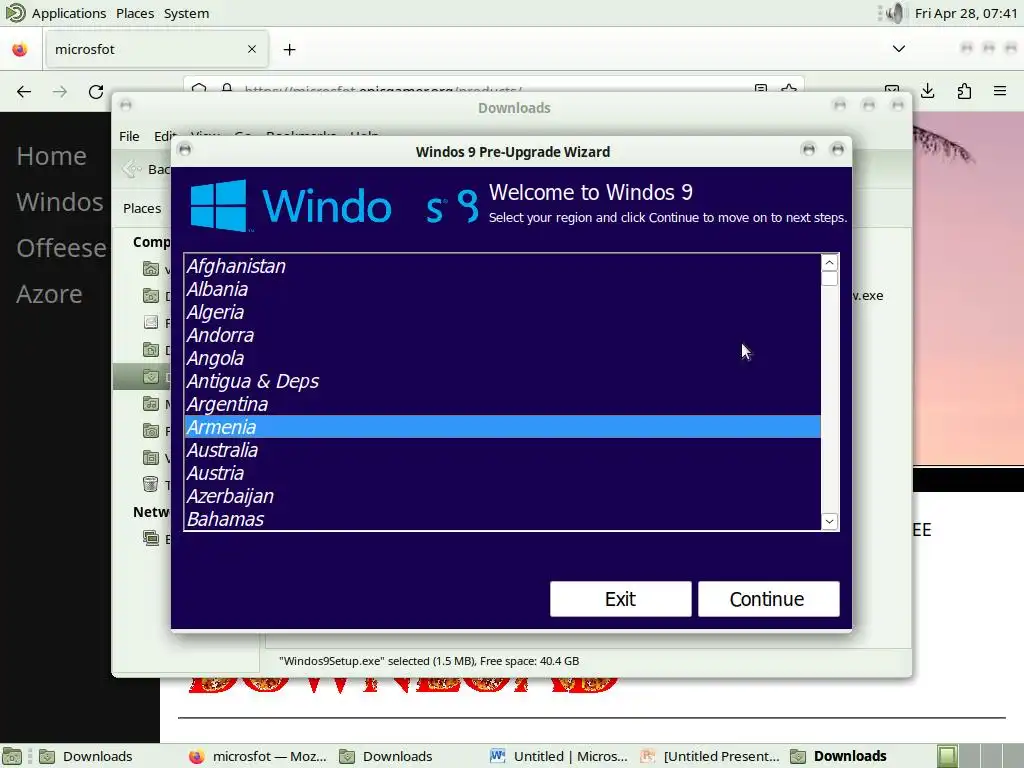Switch to the microsfot — Moz... taskbar window
The height and width of the screenshot is (768, 1024).
pos(258,756)
